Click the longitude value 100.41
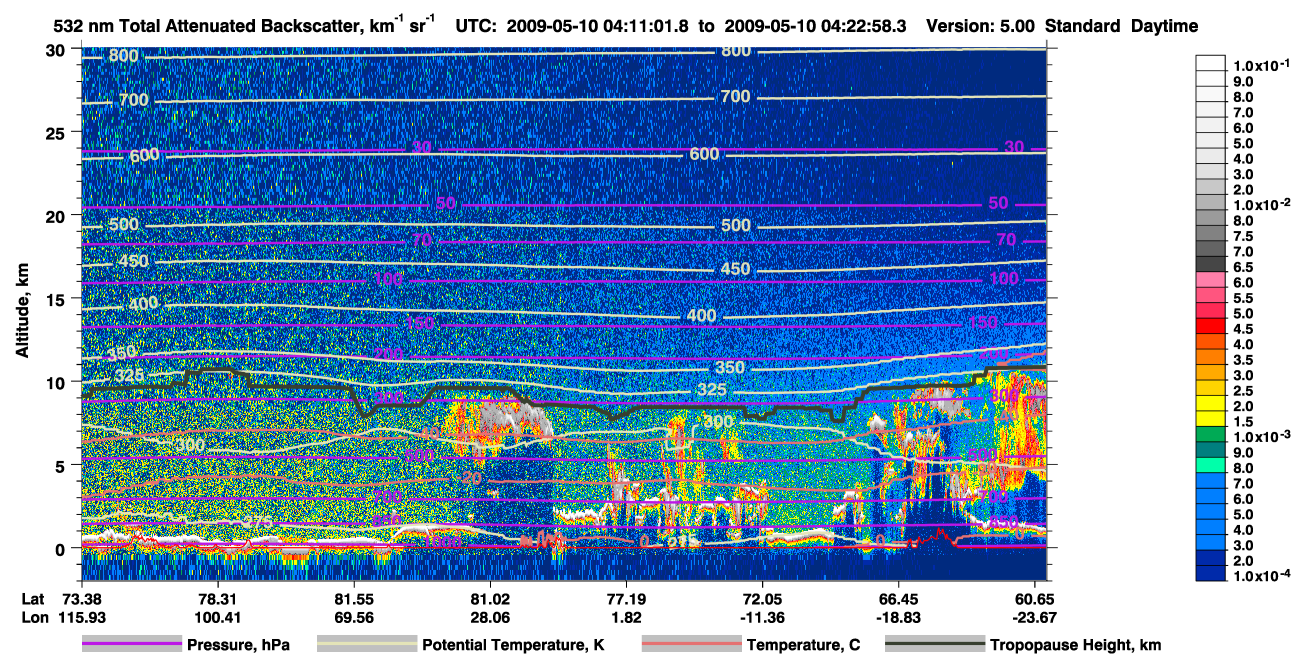Screen dimensions: 1300x667 tap(217, 617)
